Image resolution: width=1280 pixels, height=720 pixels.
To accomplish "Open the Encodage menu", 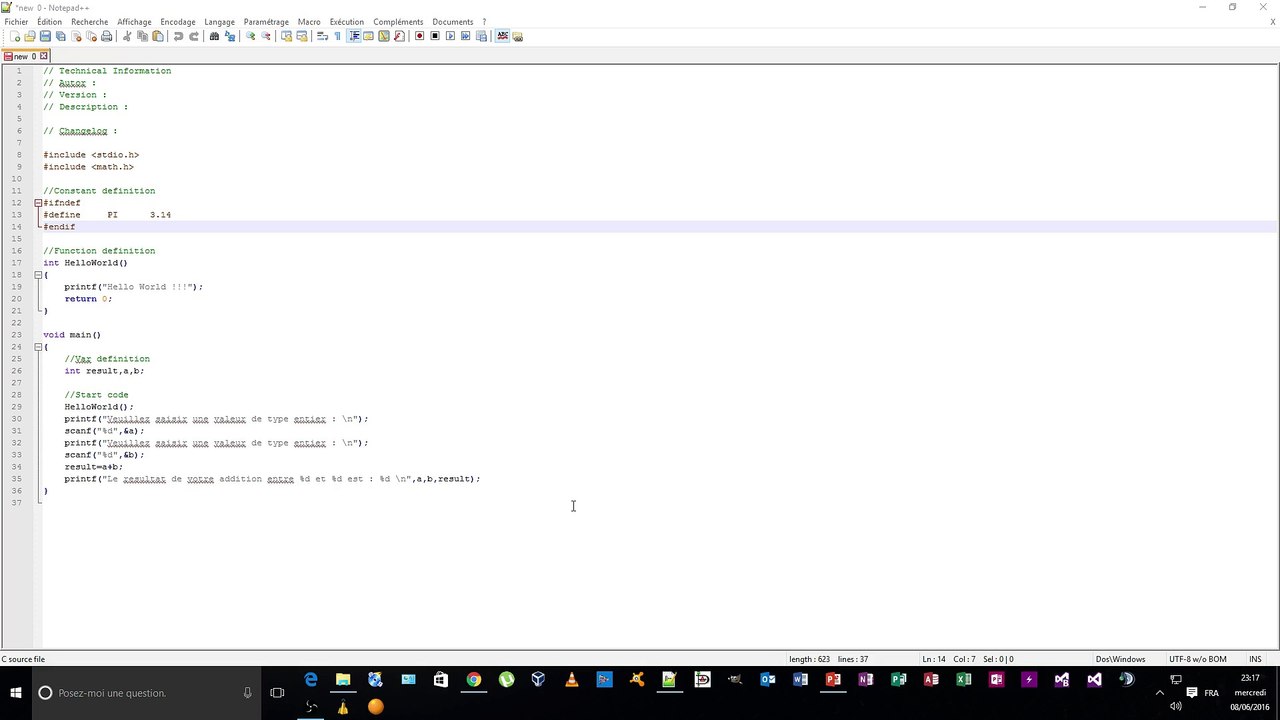I will click(178, 22).
